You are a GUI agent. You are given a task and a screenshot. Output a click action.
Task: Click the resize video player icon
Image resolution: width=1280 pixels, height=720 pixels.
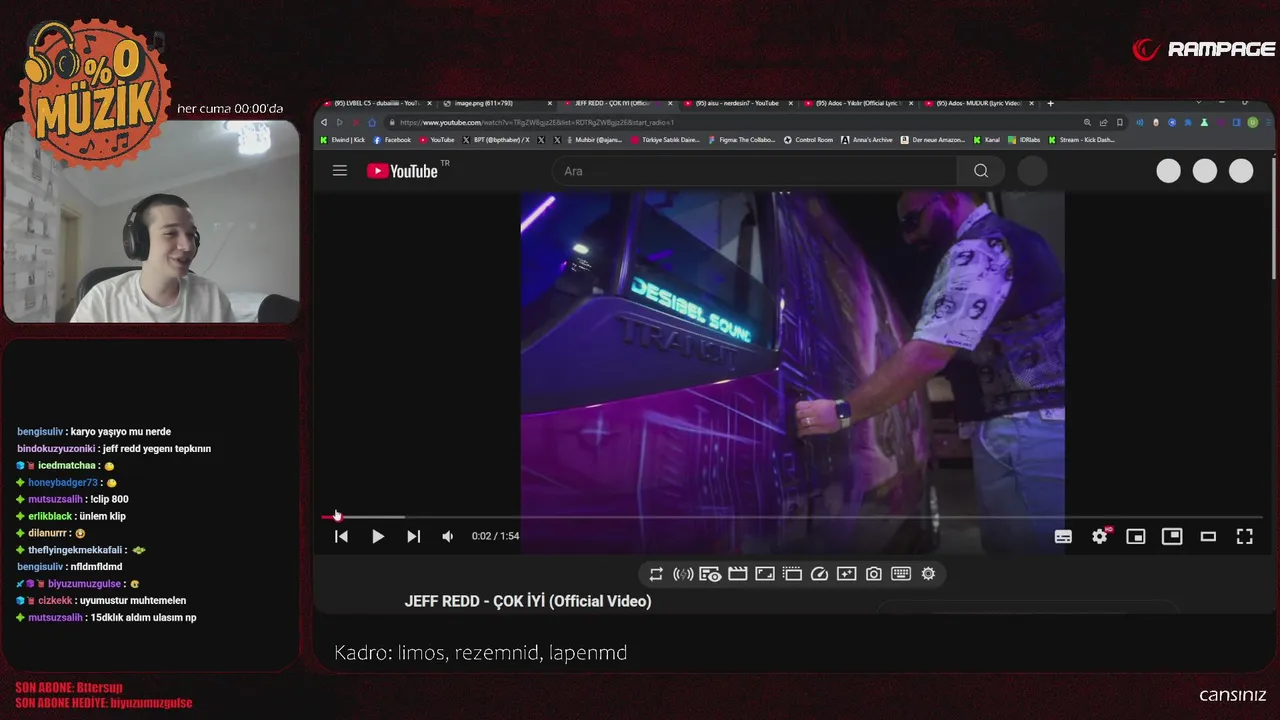click(x=765, y=574)
